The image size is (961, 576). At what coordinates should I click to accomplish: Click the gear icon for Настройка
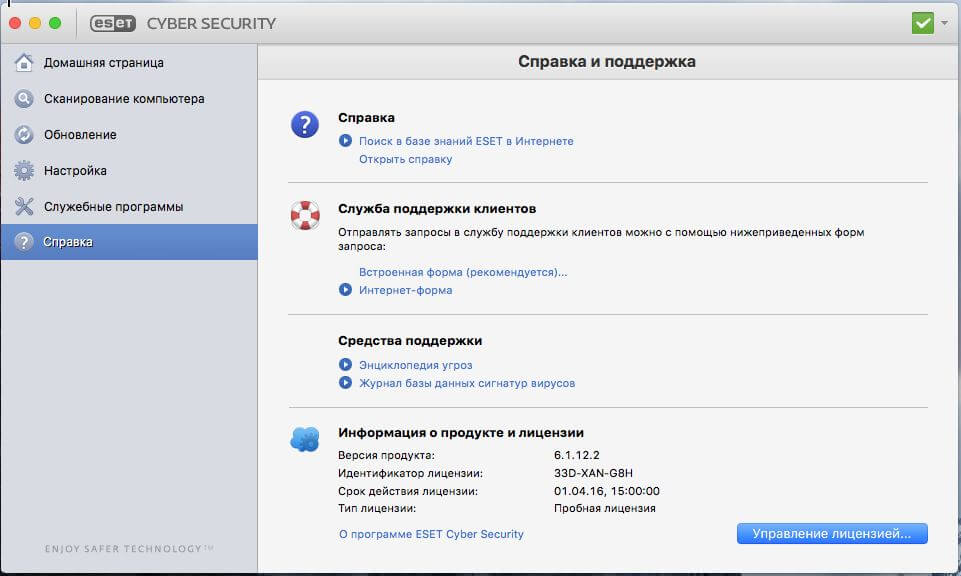click(24, 170)
